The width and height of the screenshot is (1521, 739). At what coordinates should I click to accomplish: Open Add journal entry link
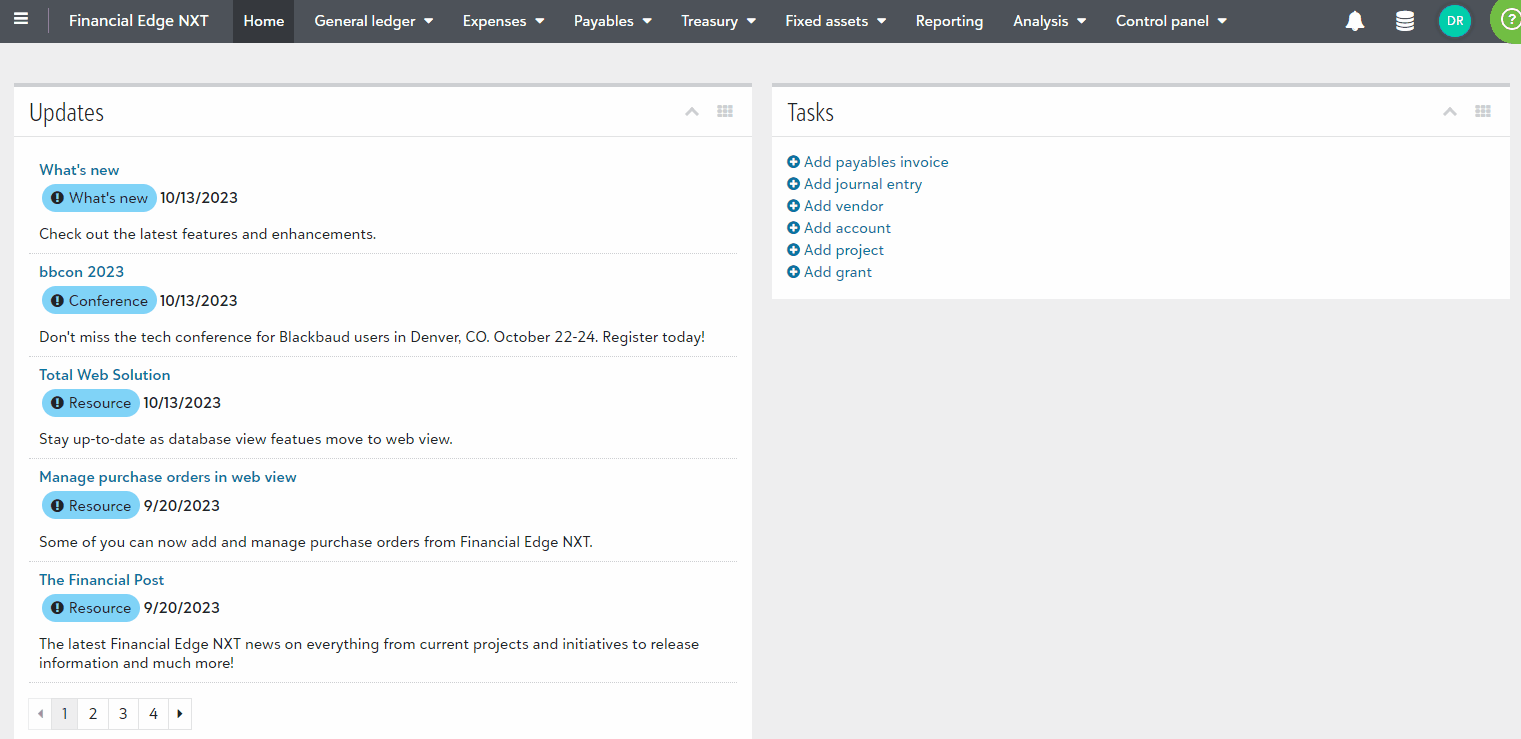point(863,184)
